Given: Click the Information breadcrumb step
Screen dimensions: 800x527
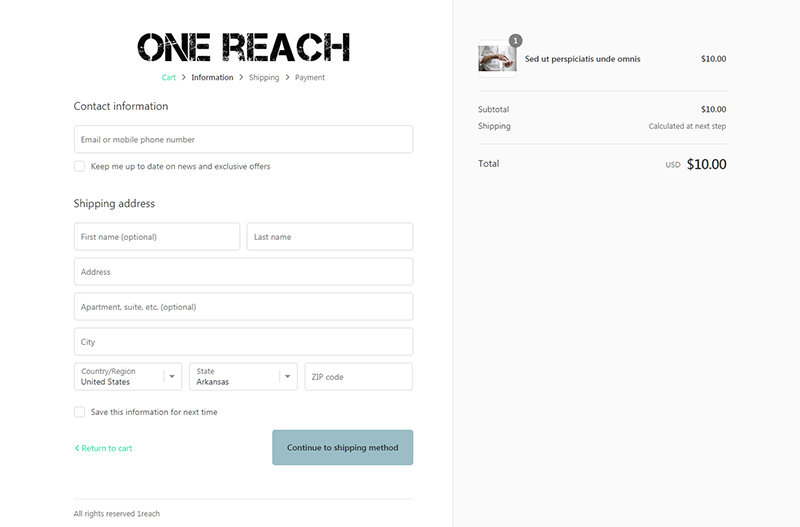Looking at the screenshot, I should pyautogui.click(x=212, y=77).
